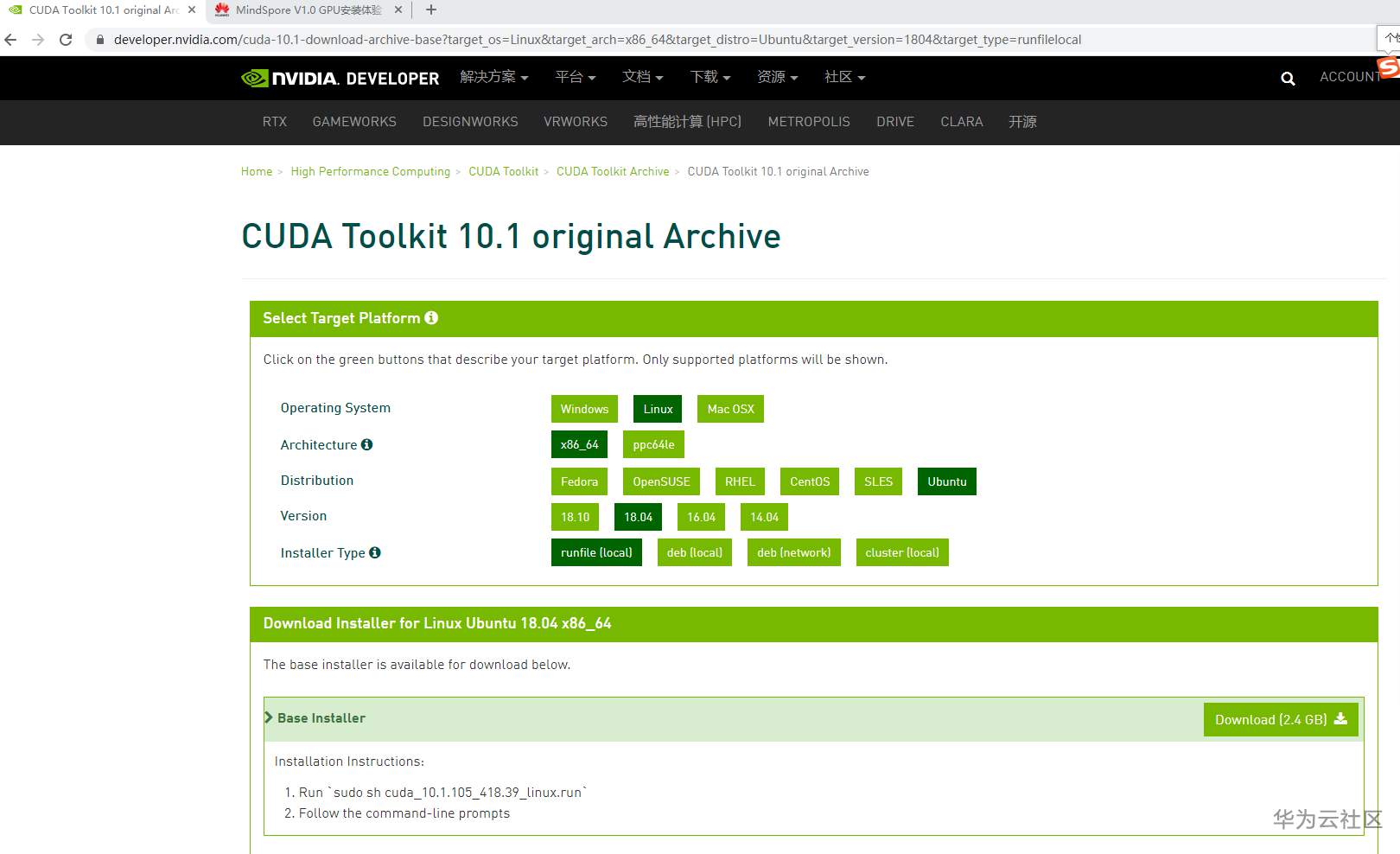
Task: Choose runfile (local) installer type
Action: [x=596, y=552]
